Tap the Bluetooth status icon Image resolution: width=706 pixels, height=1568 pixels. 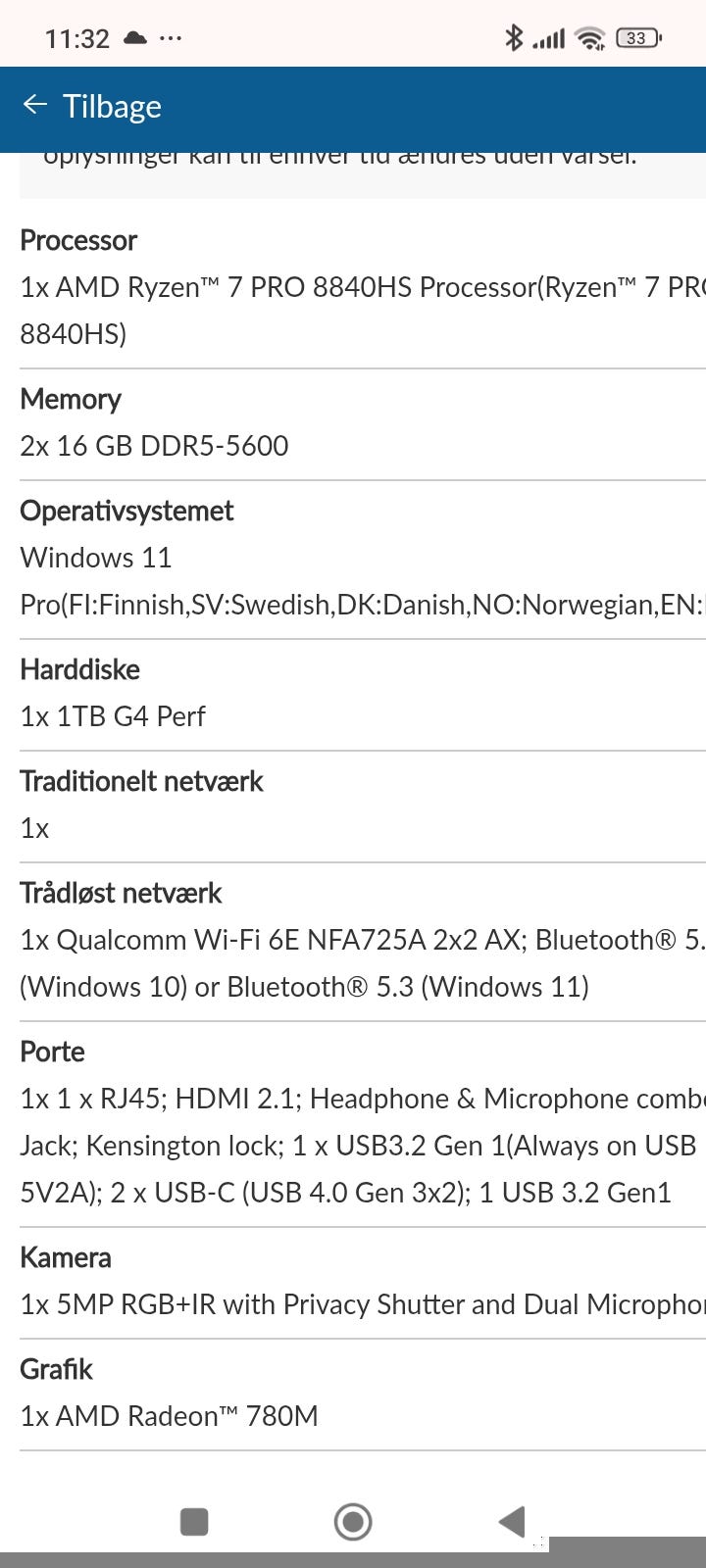(513, 38)
